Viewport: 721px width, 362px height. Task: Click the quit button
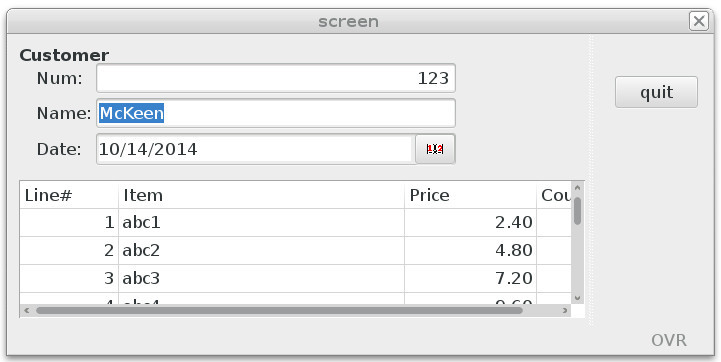coord(656,92)
